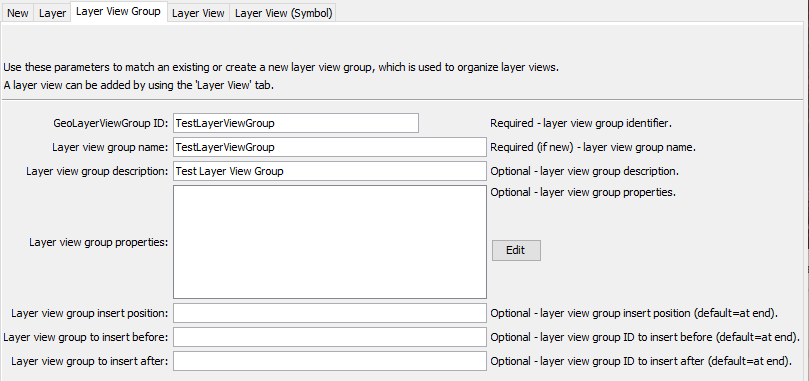Focus the GeoLayerViewGroup ID field
Image resolution: width=809 pixels, height=381 pixels.
pos(296,123)
